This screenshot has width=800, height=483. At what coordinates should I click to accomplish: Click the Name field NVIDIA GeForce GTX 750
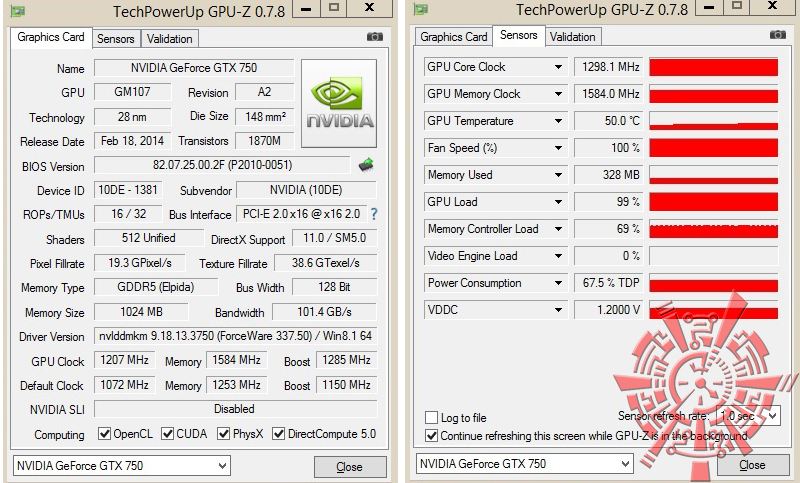pos(194,68)
